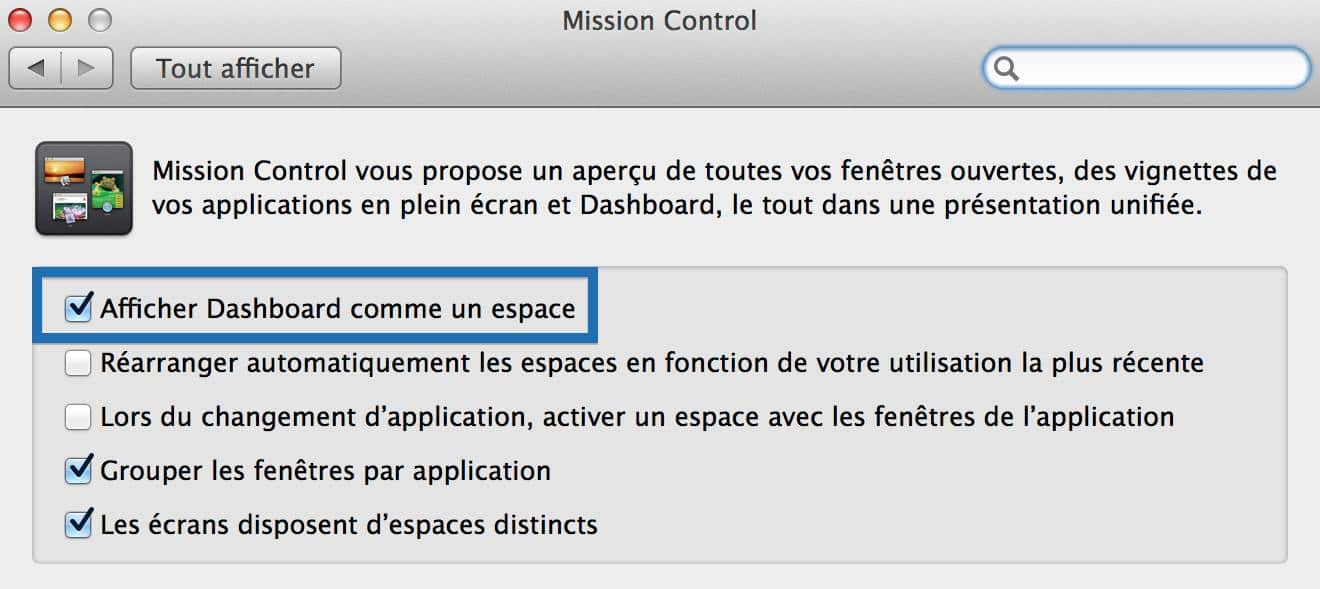Go forward with the right arrow button
The width and height of the screenshot is (1320, 589).
click(x=87, y=68)
